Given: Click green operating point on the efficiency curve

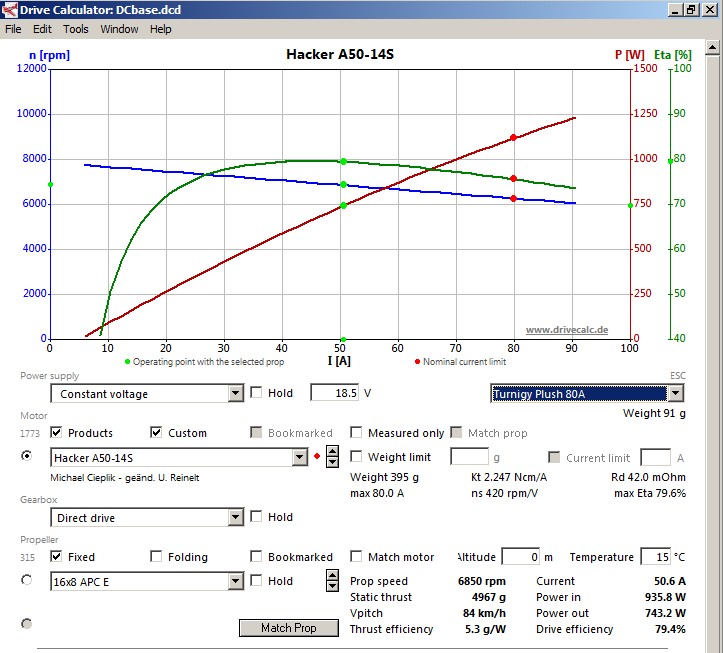Looking at the screenshot, I should pyautogui.click(x=343, y=161).
